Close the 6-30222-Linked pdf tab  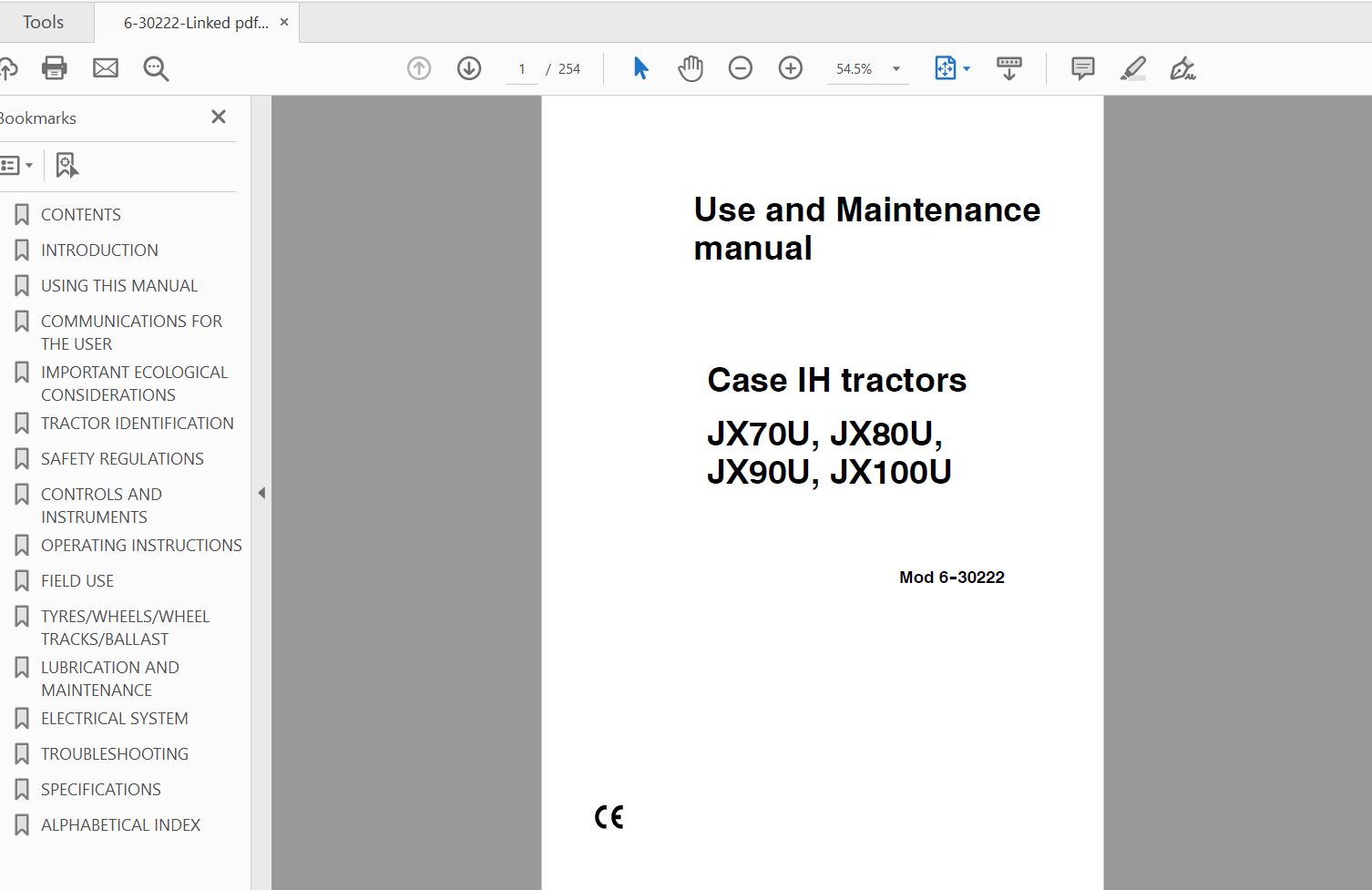coord(284,22)
